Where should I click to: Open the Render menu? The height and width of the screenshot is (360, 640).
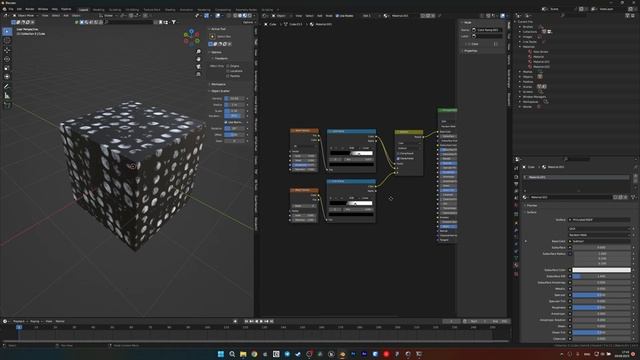tap(30, 9)
